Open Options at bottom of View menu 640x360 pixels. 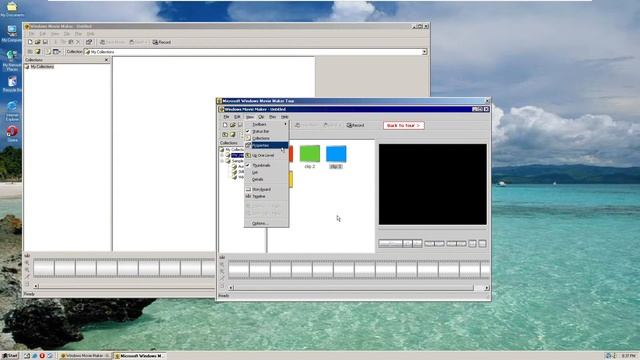coord(267,223)
